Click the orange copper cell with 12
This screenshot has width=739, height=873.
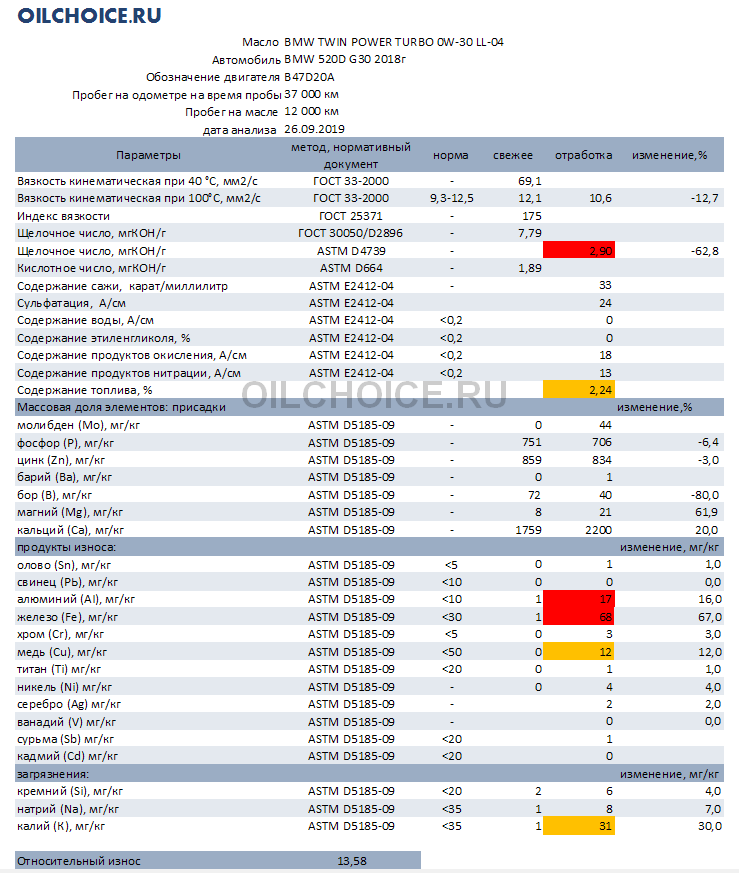pos(579,651)
